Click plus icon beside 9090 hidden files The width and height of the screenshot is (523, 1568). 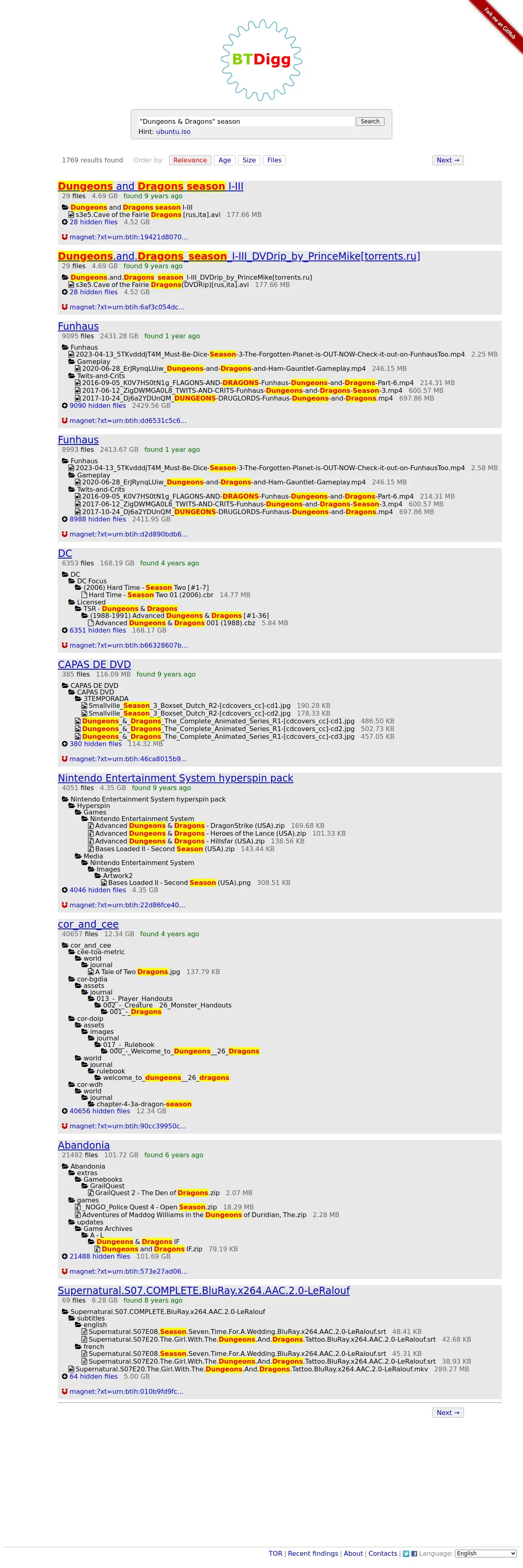(x=64, y=405)
